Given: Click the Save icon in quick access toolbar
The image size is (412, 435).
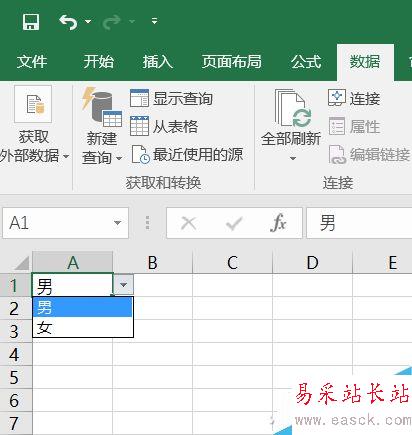Looking at the screenshot, I should coord(31,22).
